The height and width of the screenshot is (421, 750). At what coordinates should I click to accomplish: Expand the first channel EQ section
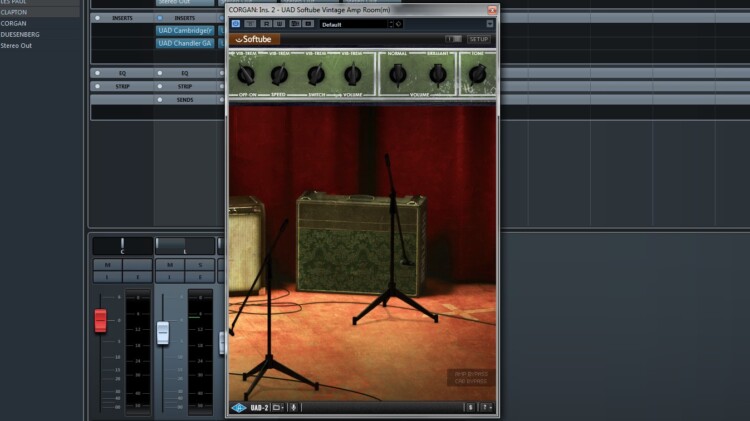pos(122,73)
